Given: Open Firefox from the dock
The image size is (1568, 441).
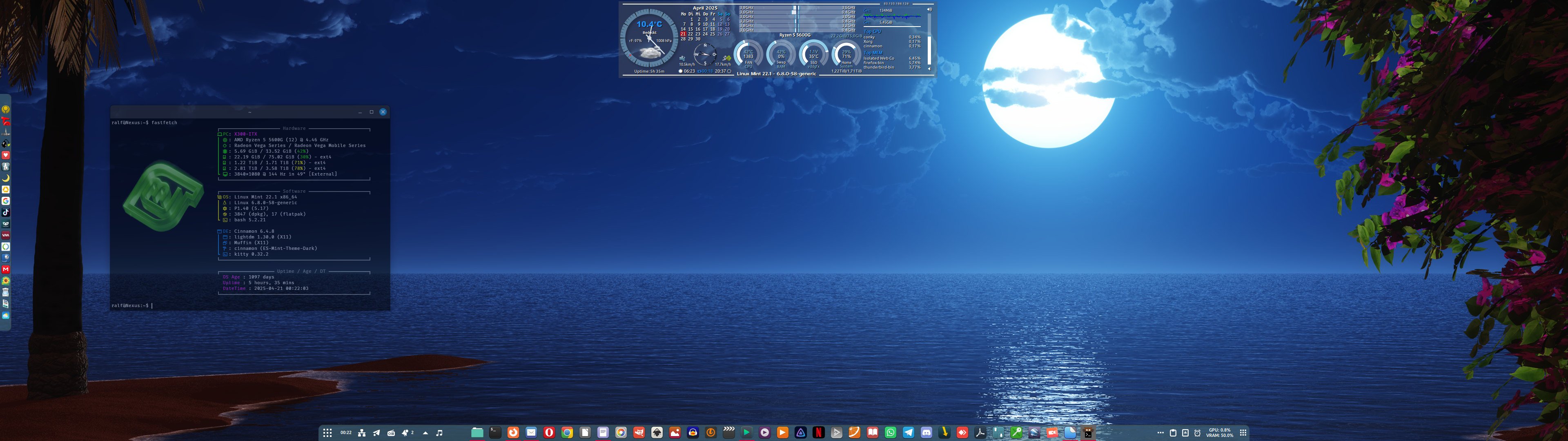Looking at the screenshot, I should click(x=513, y=432).
